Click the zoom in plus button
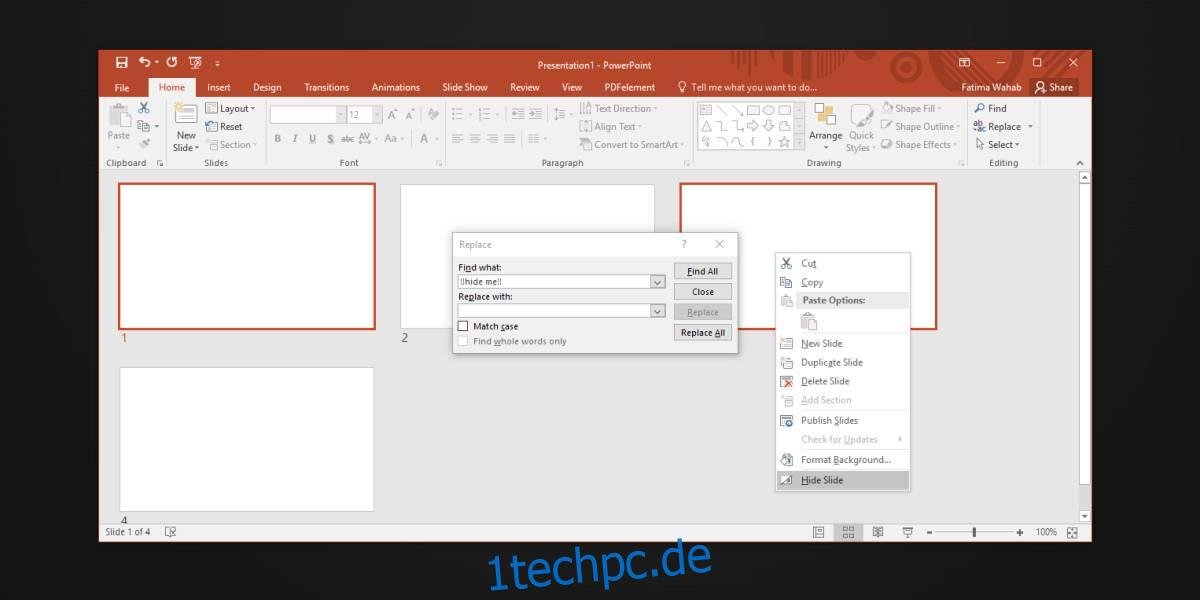 tap(1022, 532)
